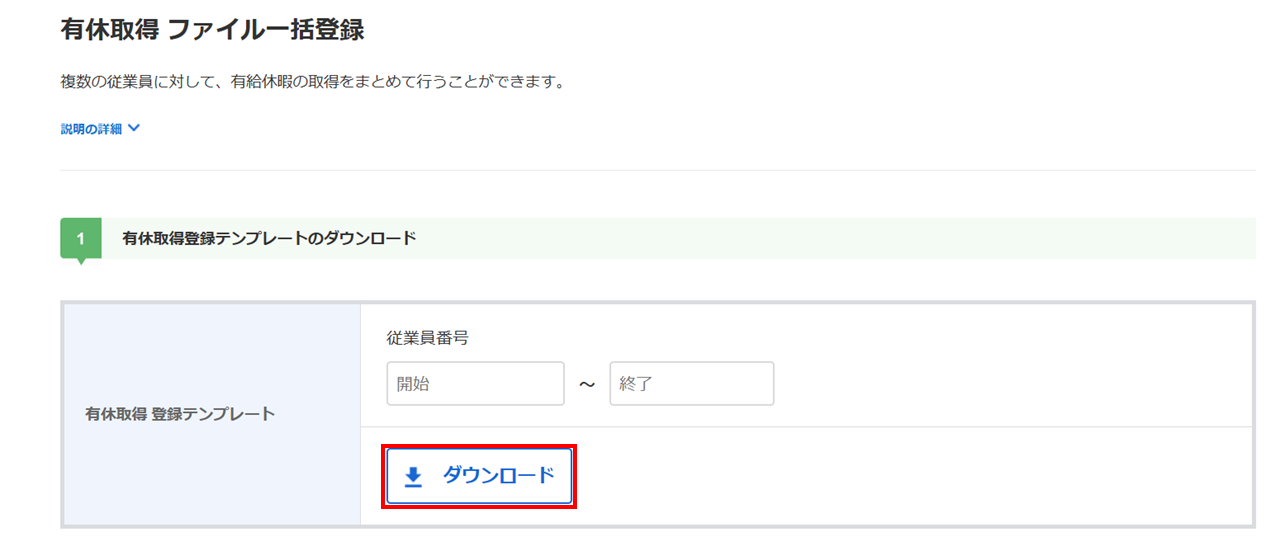The height and width of the screenshot is (546, 1280).
Task: Click empty space right of ダウンロード button
Action: 900,476
